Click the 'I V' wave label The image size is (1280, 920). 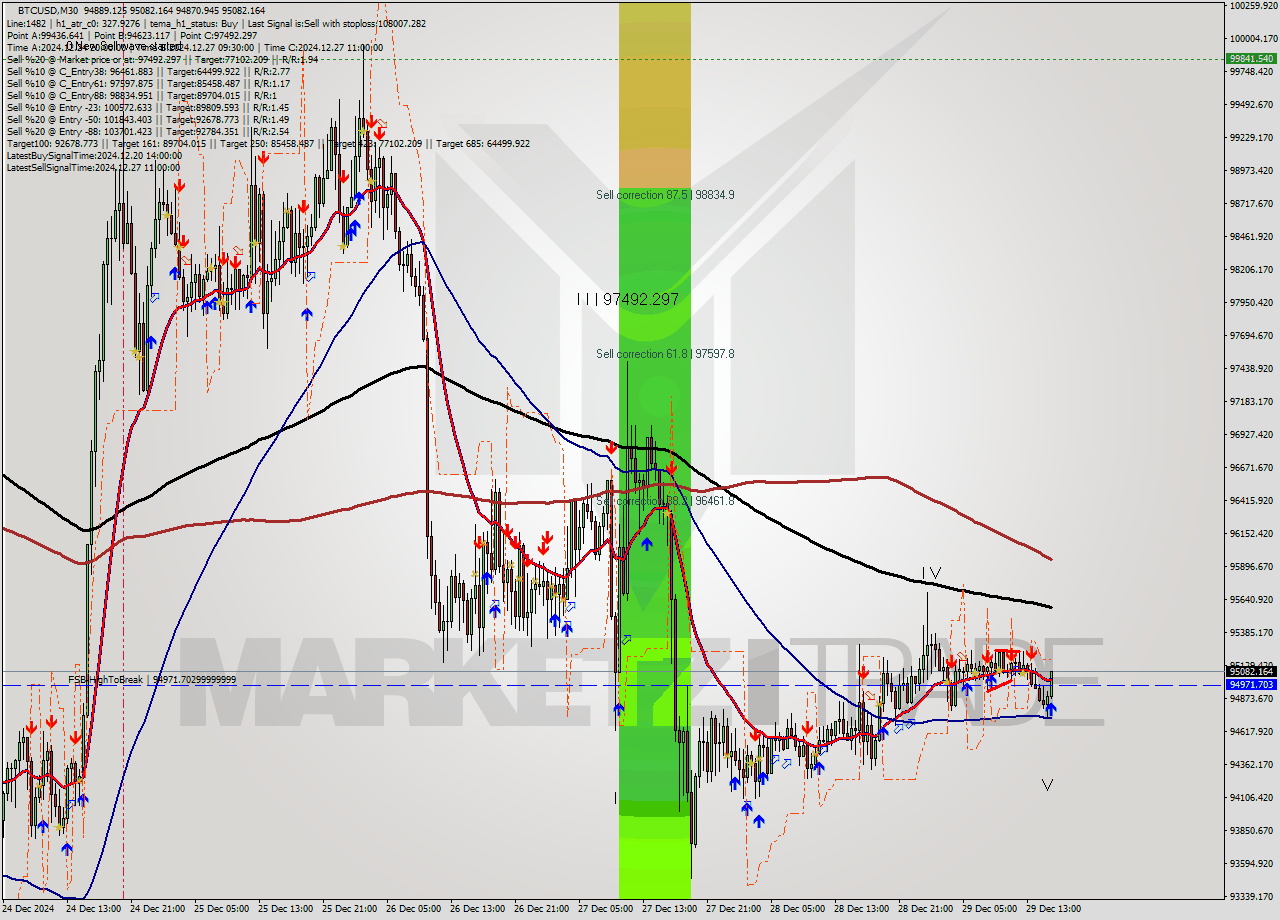click(x=932, y=573)
